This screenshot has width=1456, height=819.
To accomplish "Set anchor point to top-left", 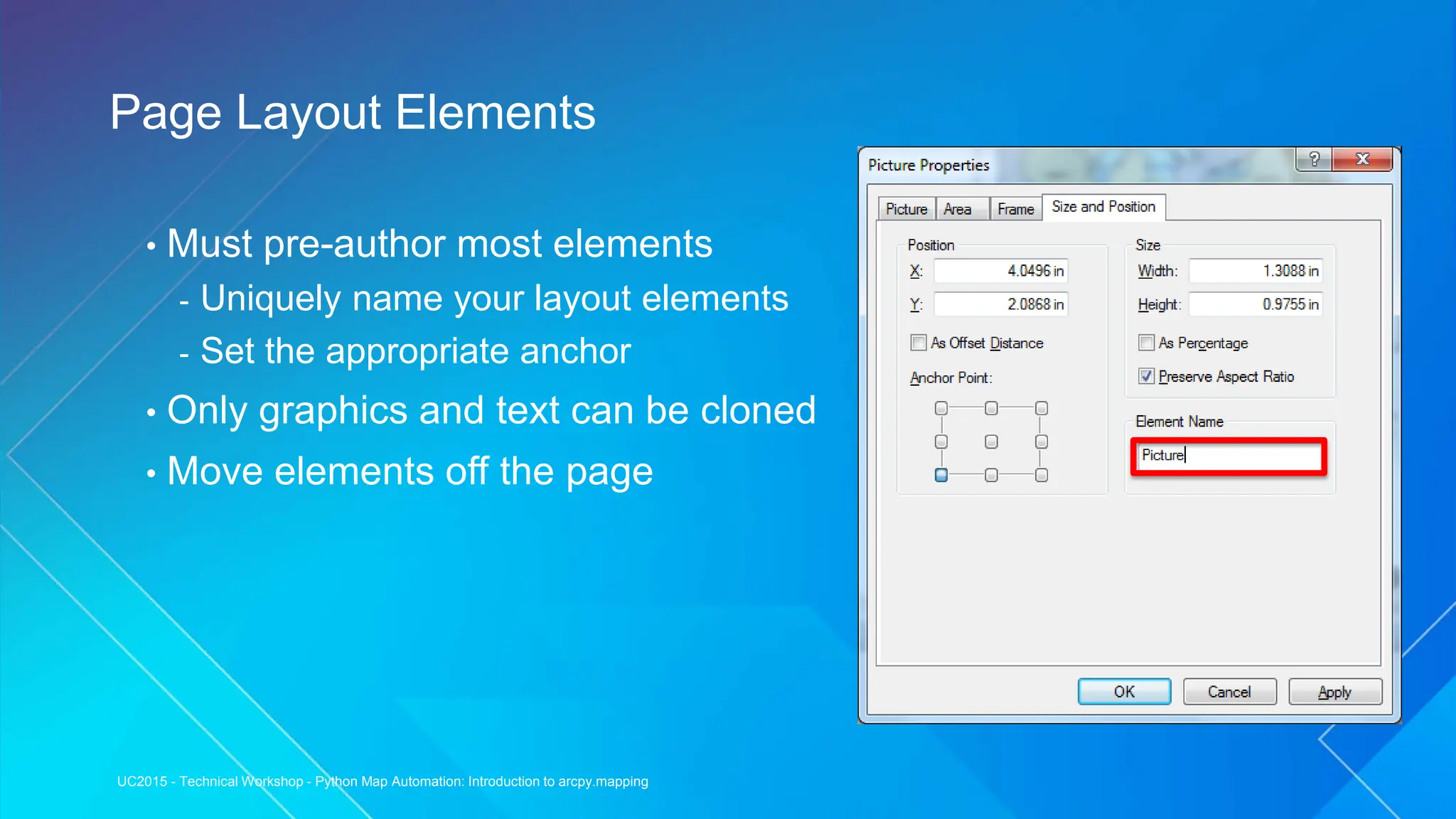I will (x=941, y=408).
